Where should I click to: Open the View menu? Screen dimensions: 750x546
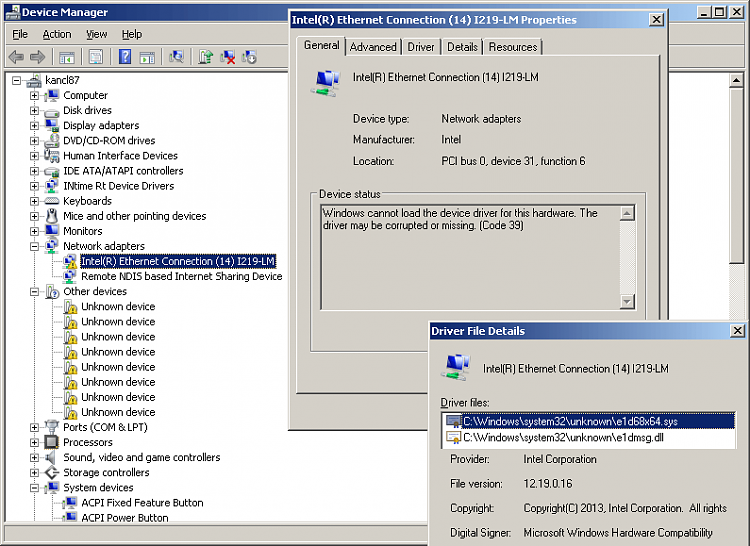(x=97, y=34)
